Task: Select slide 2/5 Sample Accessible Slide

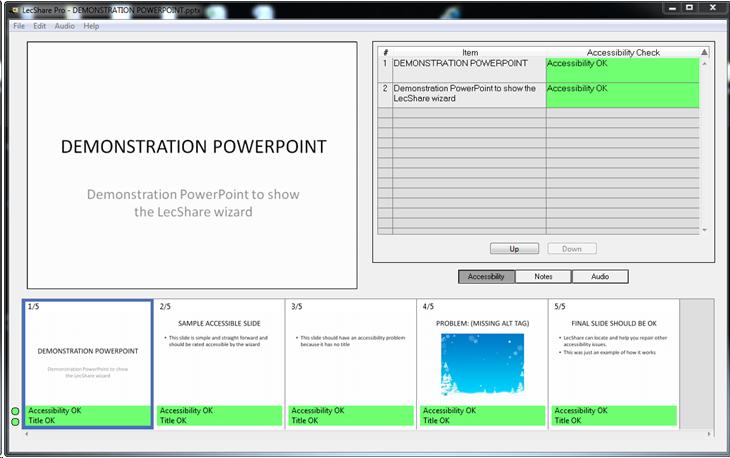Action: tap(219, 363)
